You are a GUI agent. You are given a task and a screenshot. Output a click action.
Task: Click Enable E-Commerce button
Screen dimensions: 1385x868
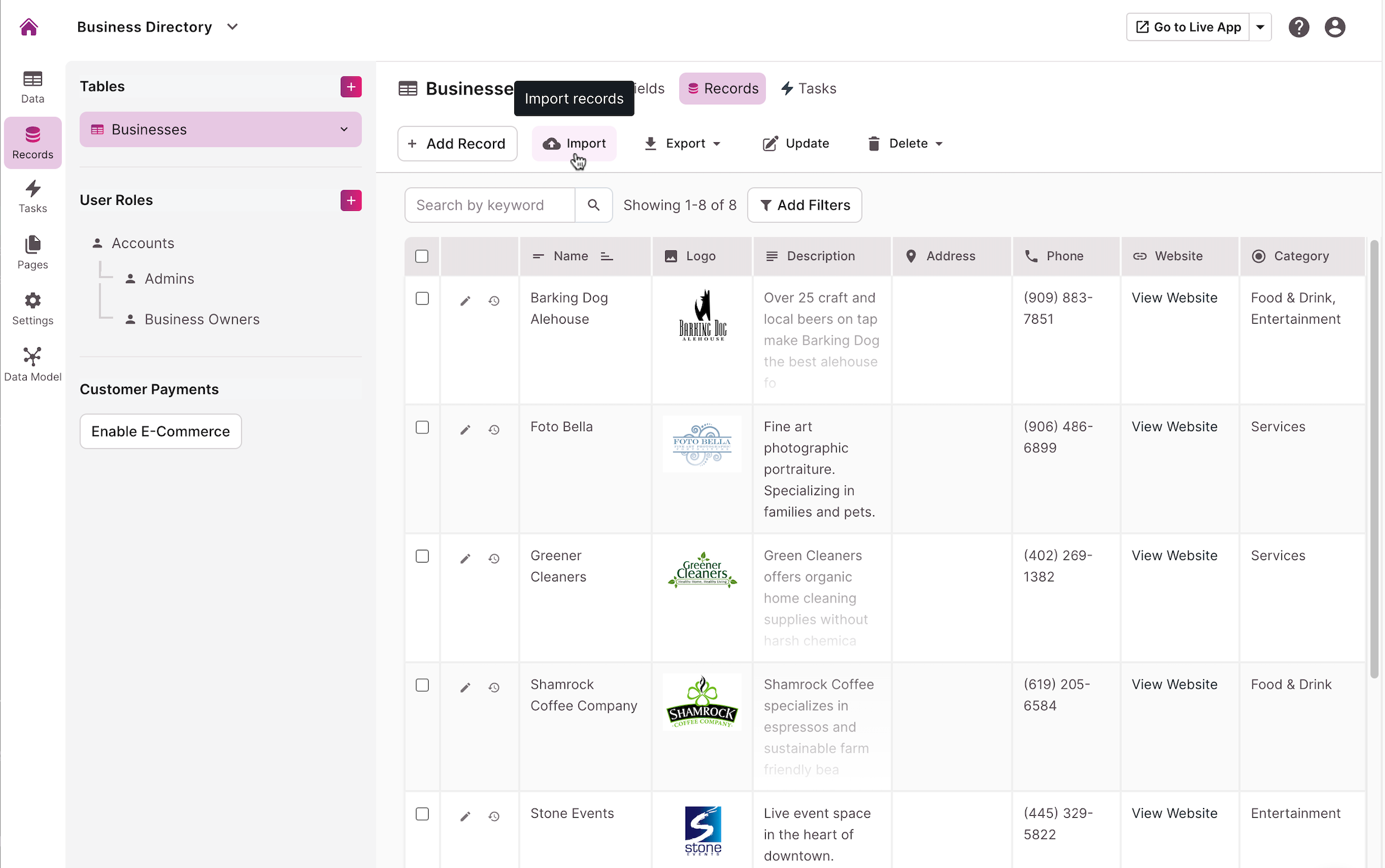click(x=161, y=432)
